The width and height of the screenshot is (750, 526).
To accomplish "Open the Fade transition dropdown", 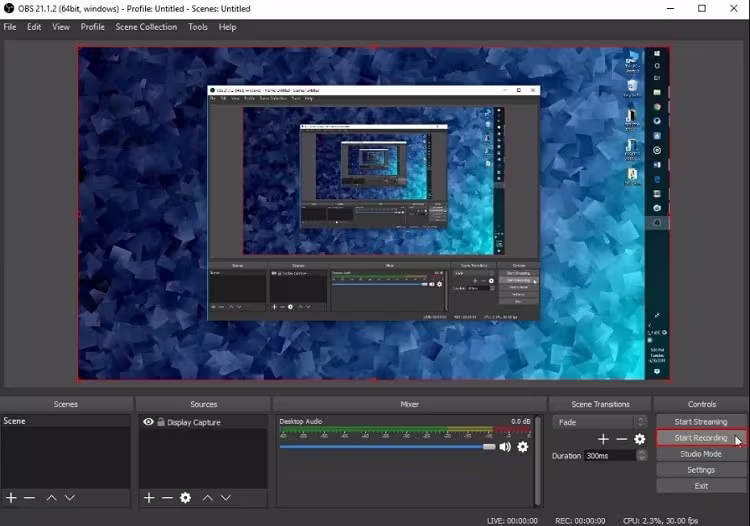I will pyautogui.click(x=600, y=422).
